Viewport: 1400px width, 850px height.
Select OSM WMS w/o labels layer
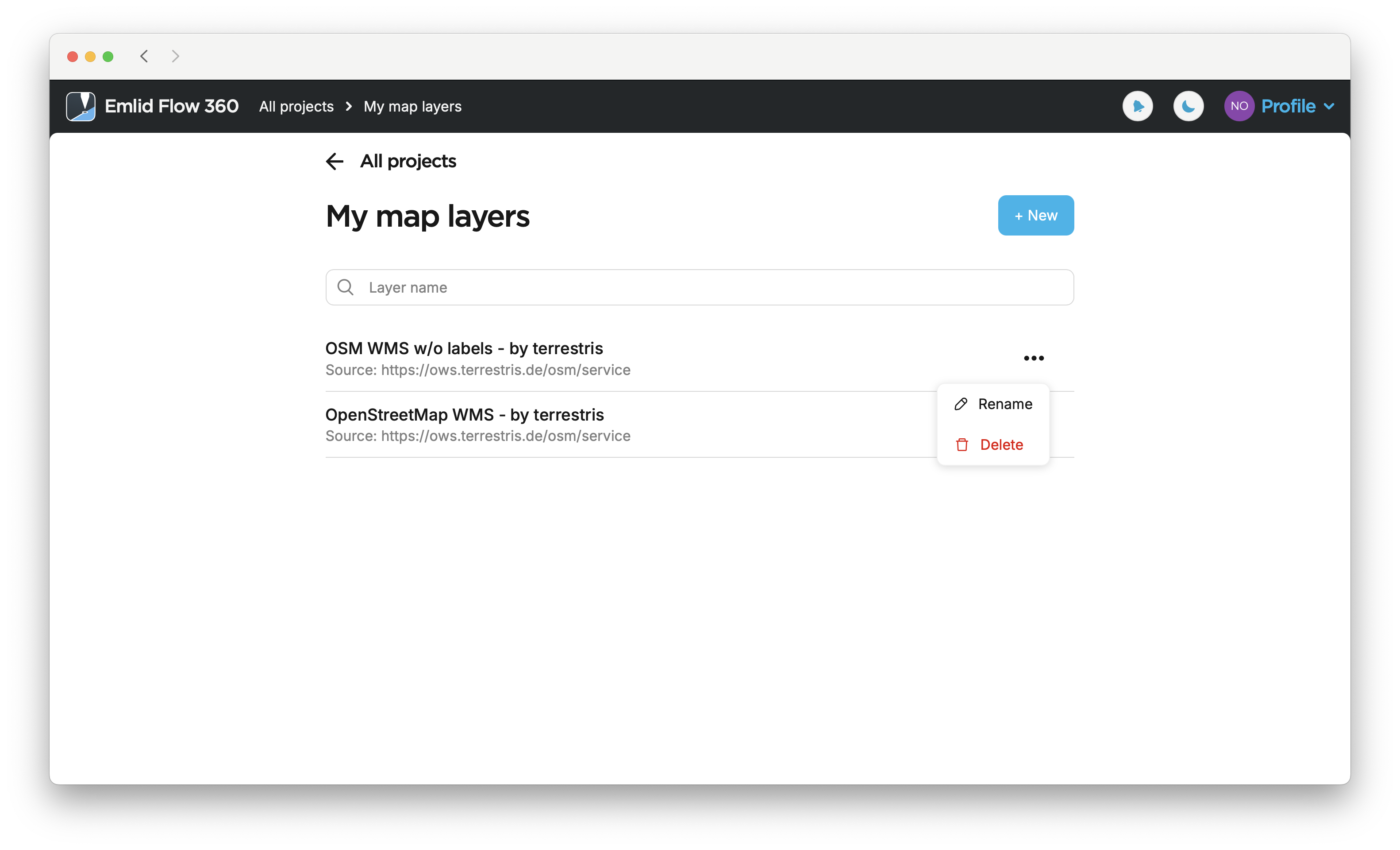[x=464, y=348]
